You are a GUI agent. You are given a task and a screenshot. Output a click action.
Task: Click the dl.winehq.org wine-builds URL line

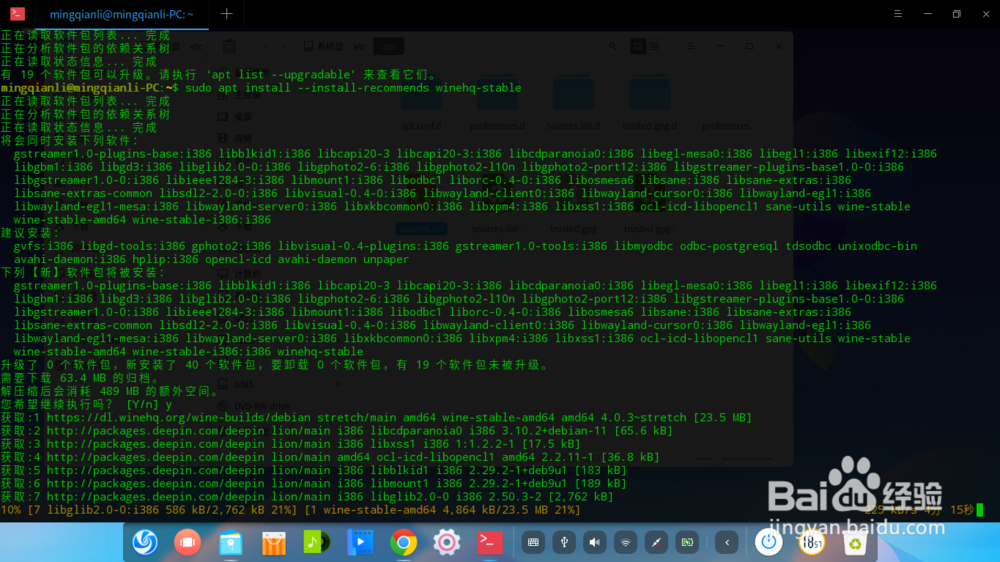click(x=376, y=418)
